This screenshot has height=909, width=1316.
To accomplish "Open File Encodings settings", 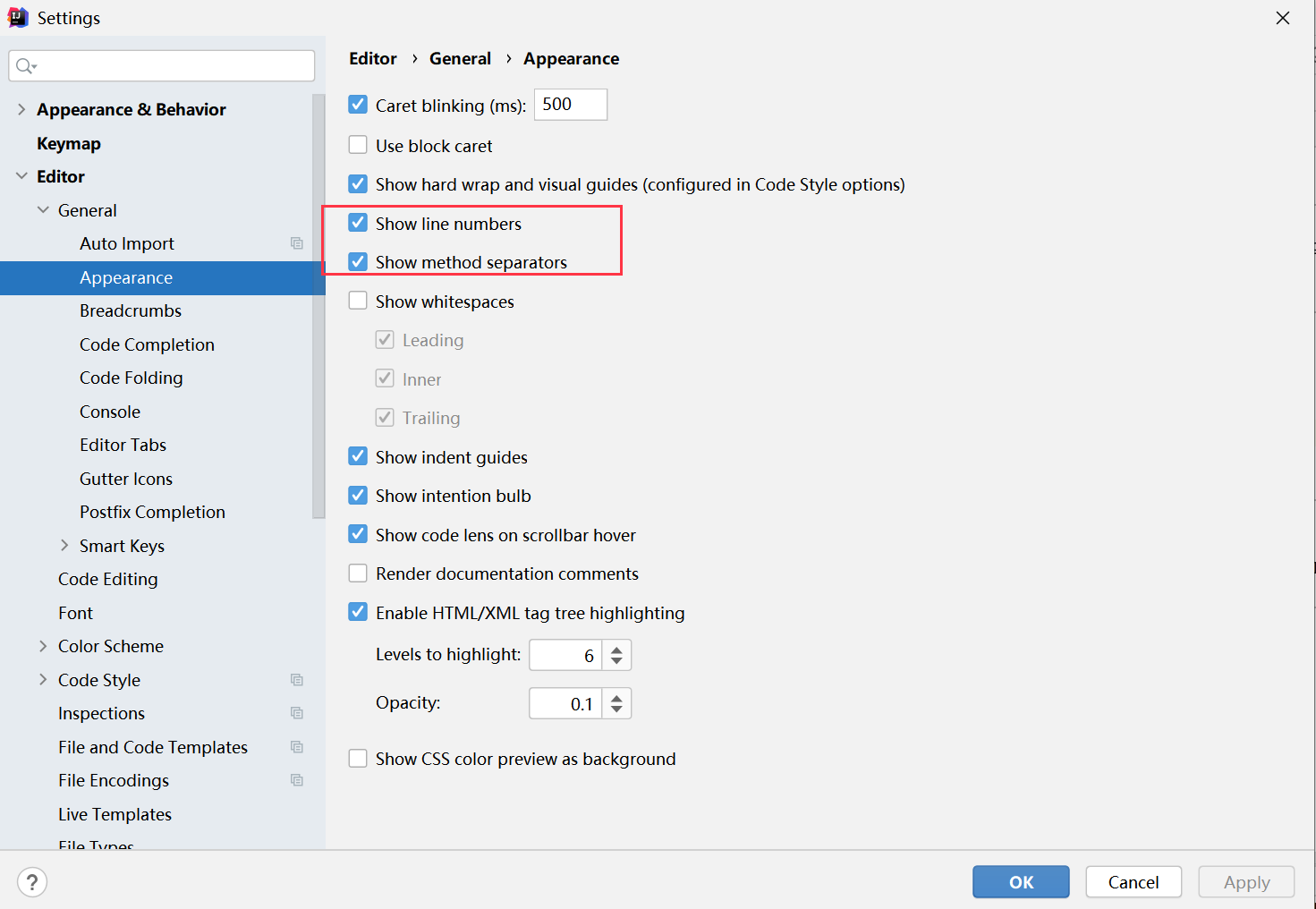I will 114,780.
